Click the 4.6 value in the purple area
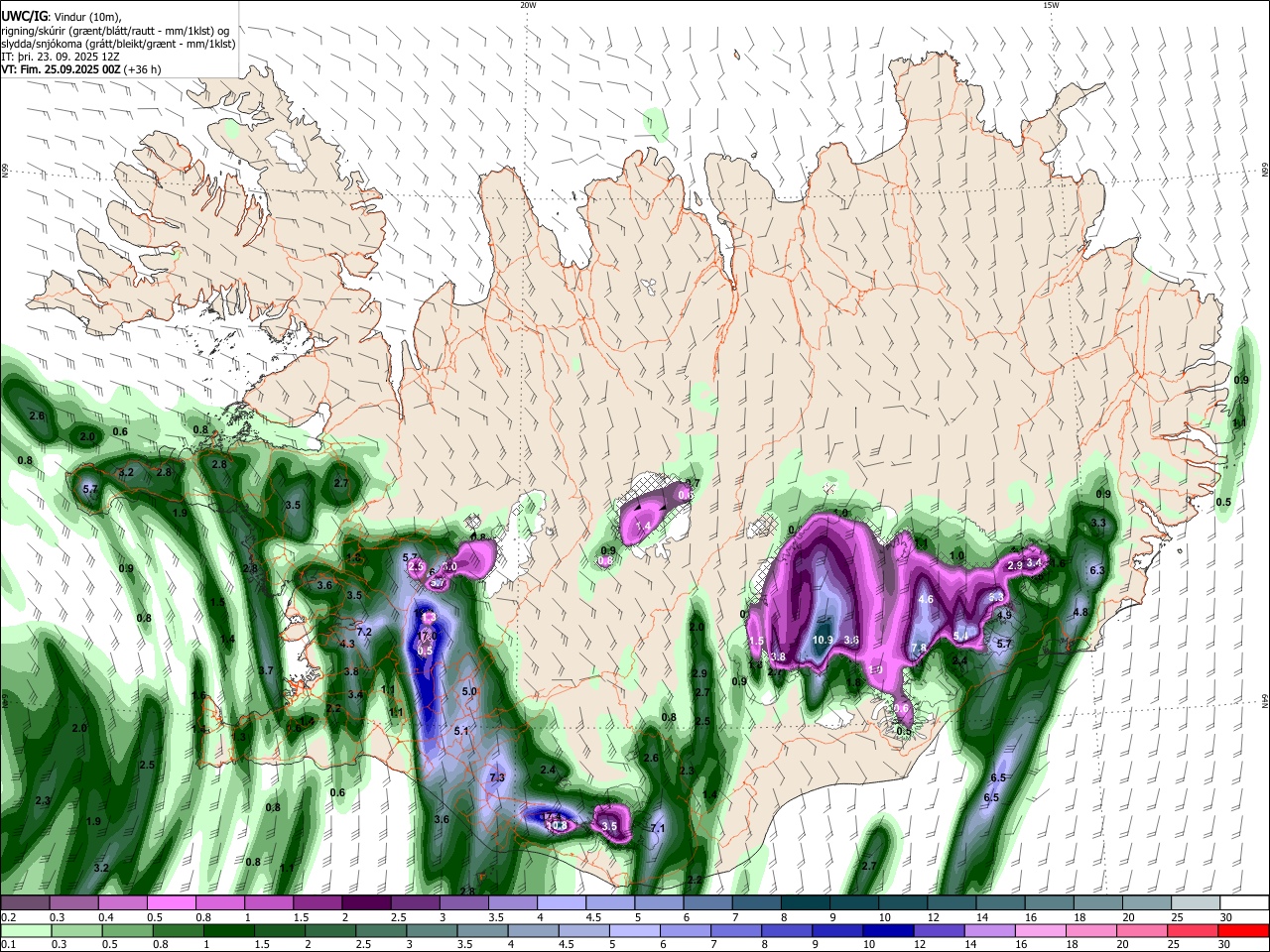 926,599
